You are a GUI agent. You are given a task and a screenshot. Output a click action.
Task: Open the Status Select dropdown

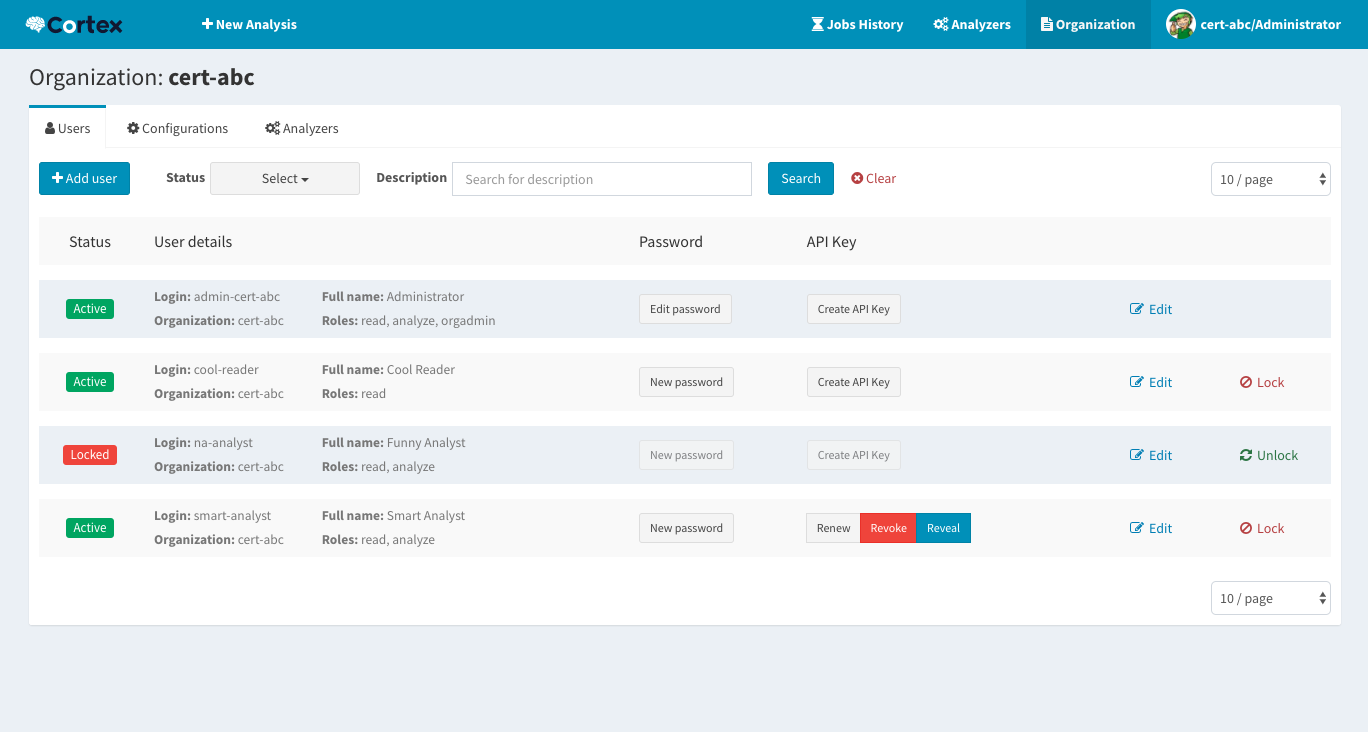tap(284, 178)
